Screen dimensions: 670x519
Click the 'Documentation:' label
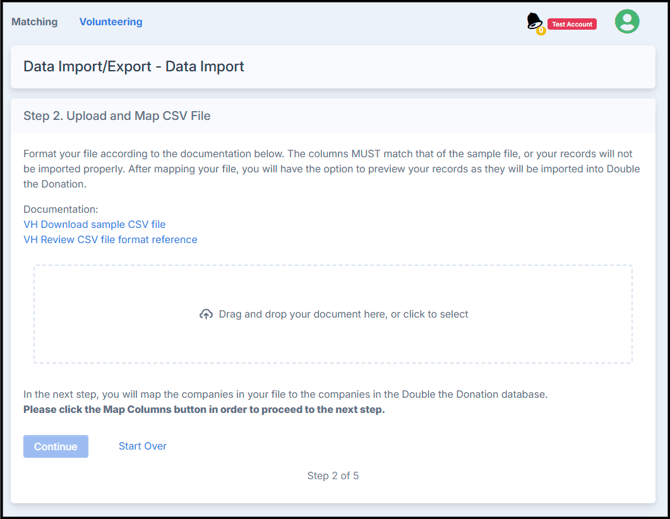61,210
